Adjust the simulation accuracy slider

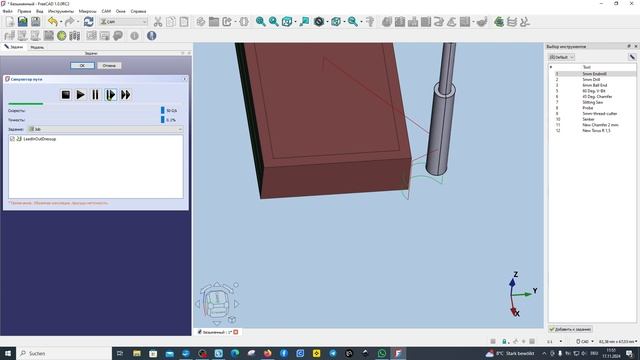coord(162,120)
